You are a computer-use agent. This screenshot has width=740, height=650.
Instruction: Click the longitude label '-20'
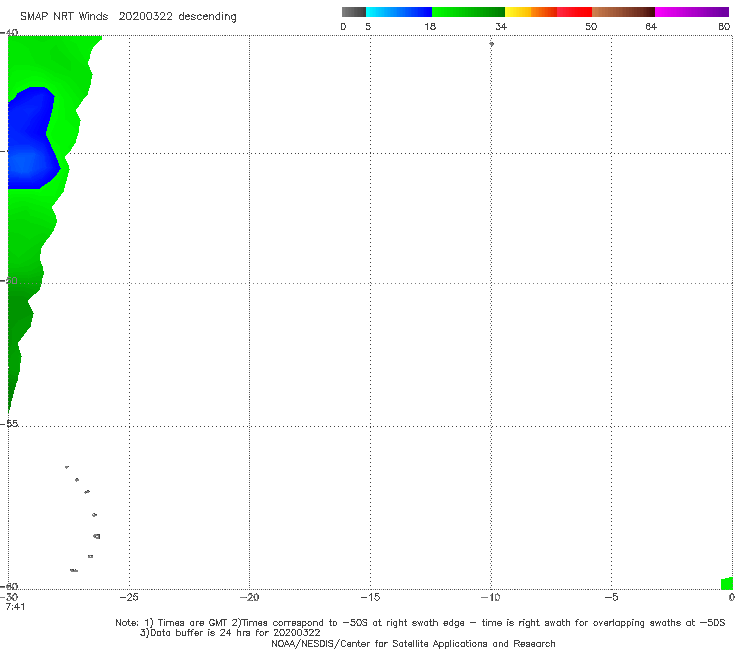pyautogui.click(x=249, y=597)
